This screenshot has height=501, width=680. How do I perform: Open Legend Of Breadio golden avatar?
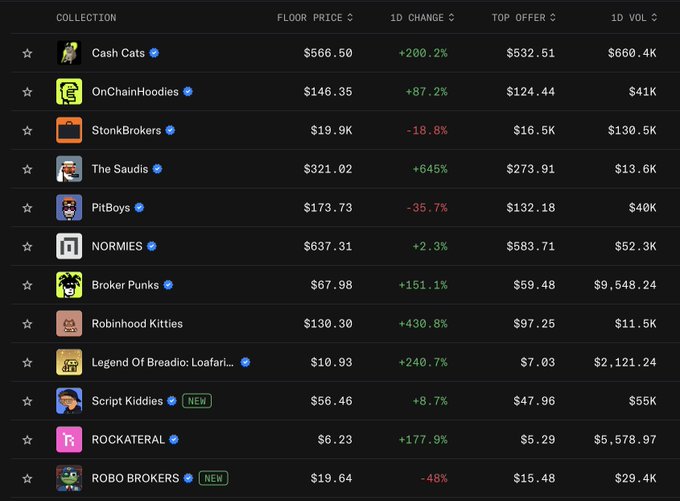69,362
